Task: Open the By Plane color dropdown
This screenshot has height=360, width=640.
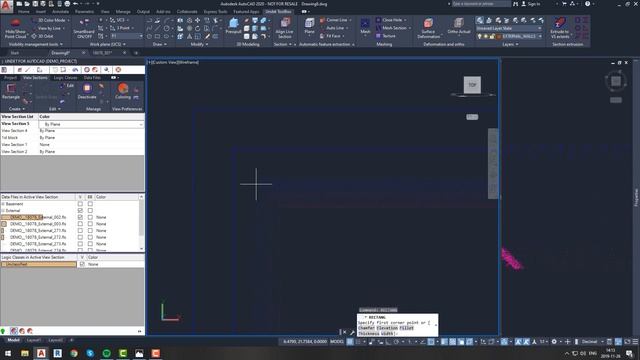Action: pos(91,124)
